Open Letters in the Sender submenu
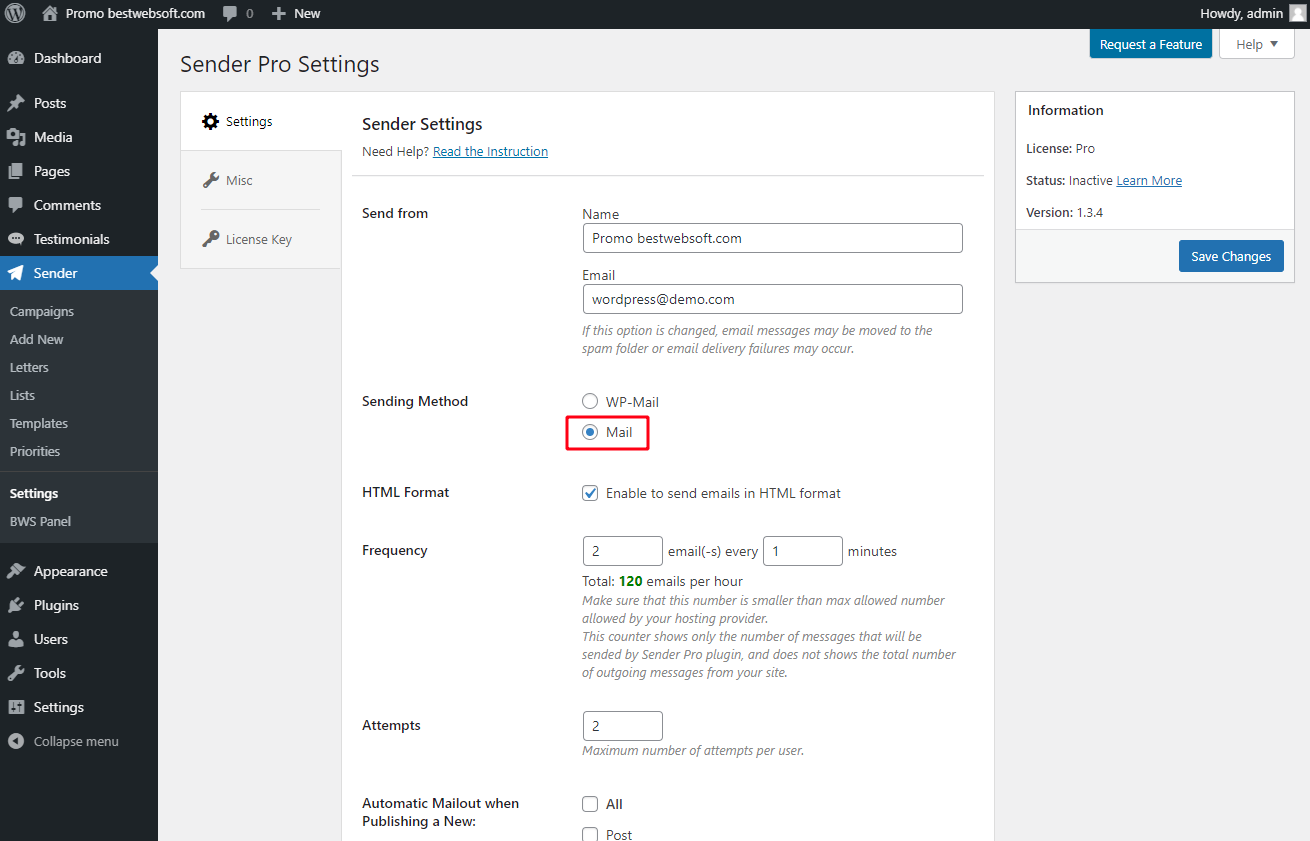Screen dimensions: 1310x841 click(29, 367)
